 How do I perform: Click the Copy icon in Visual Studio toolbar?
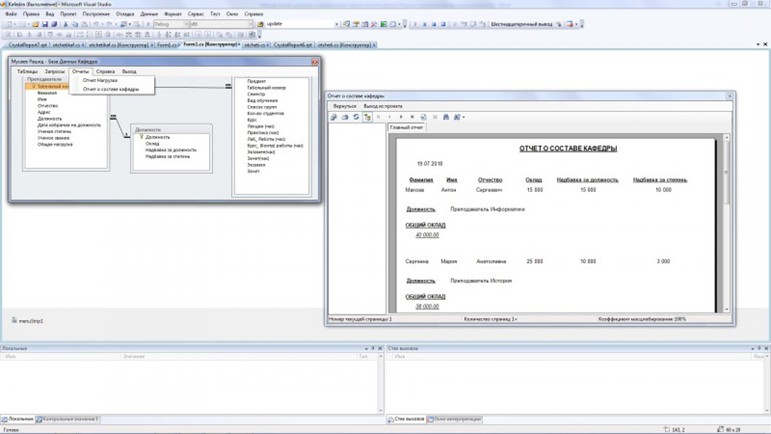point(75,24)
